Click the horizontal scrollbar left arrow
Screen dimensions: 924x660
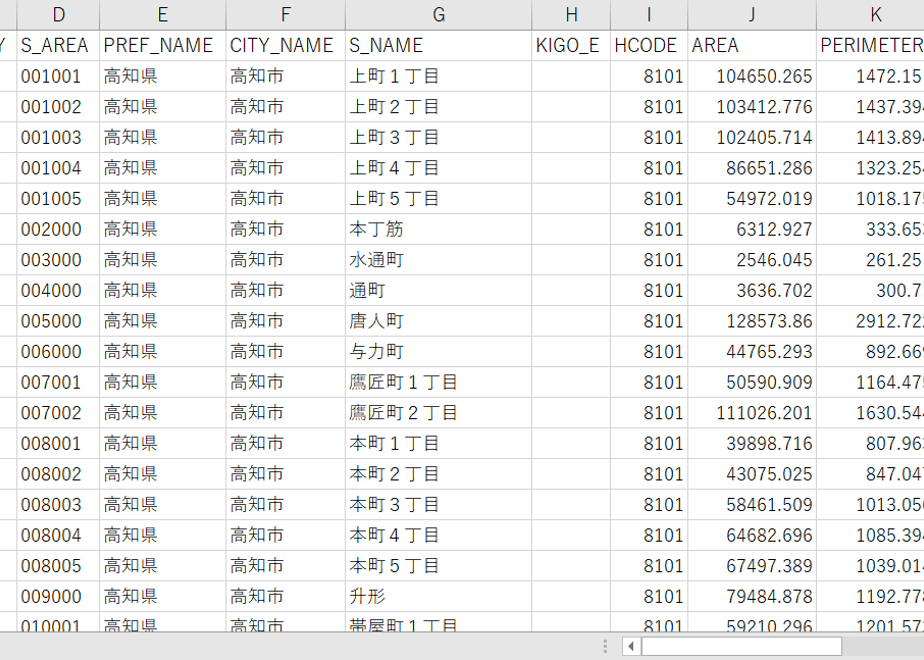[631, 646]
